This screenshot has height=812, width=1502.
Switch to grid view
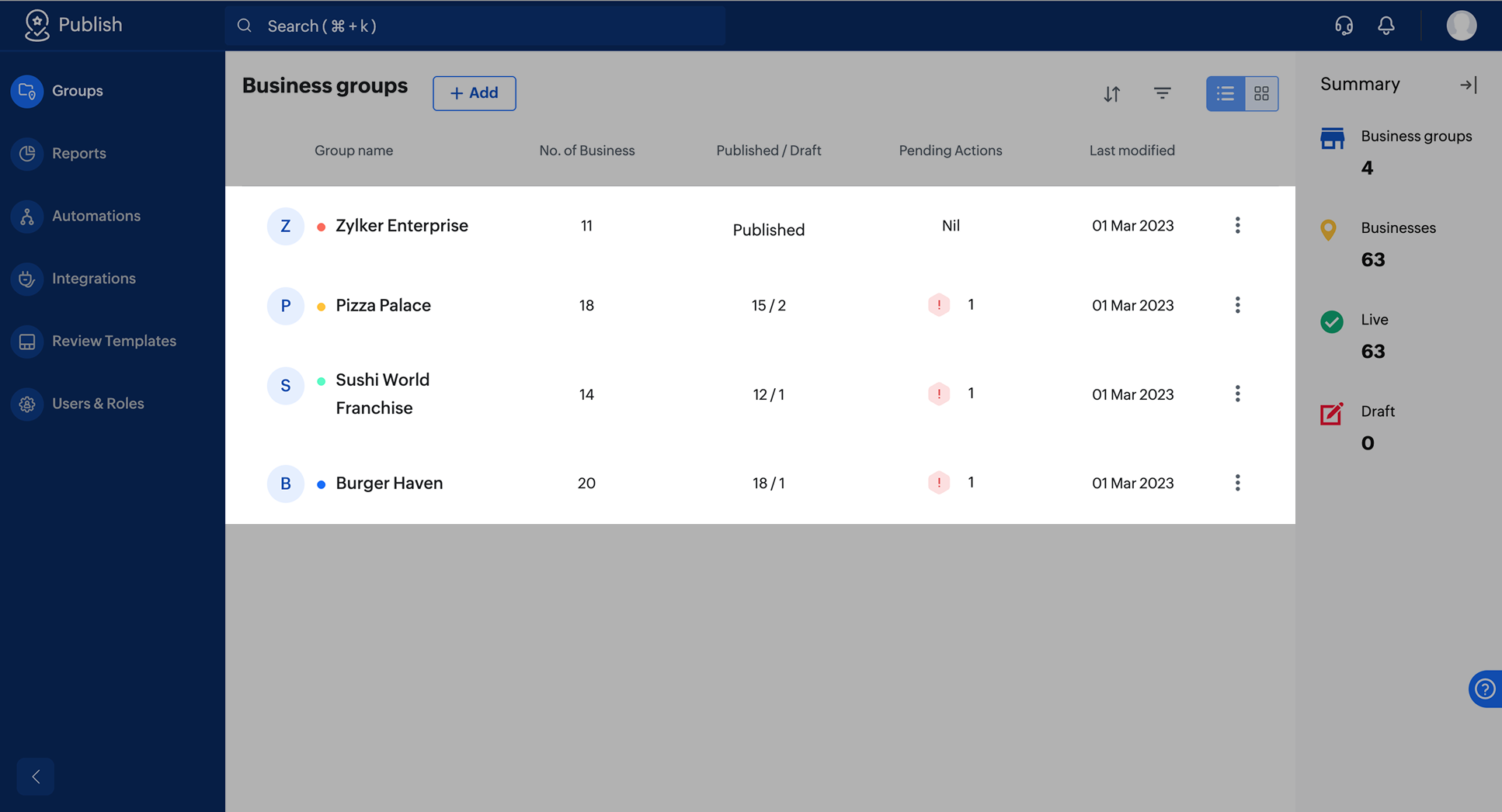(x=1261, y=94)
